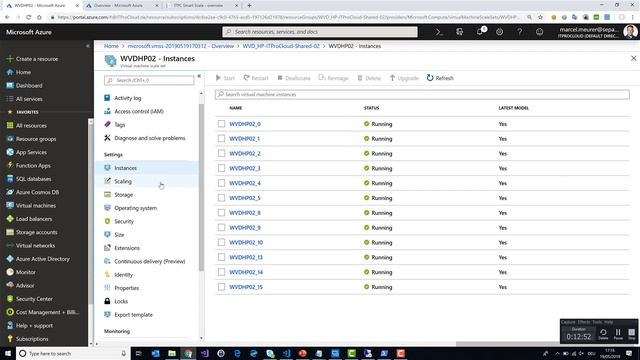
Task: Select checkbox for WVDHP02_0
Action: tap(221, 124)
